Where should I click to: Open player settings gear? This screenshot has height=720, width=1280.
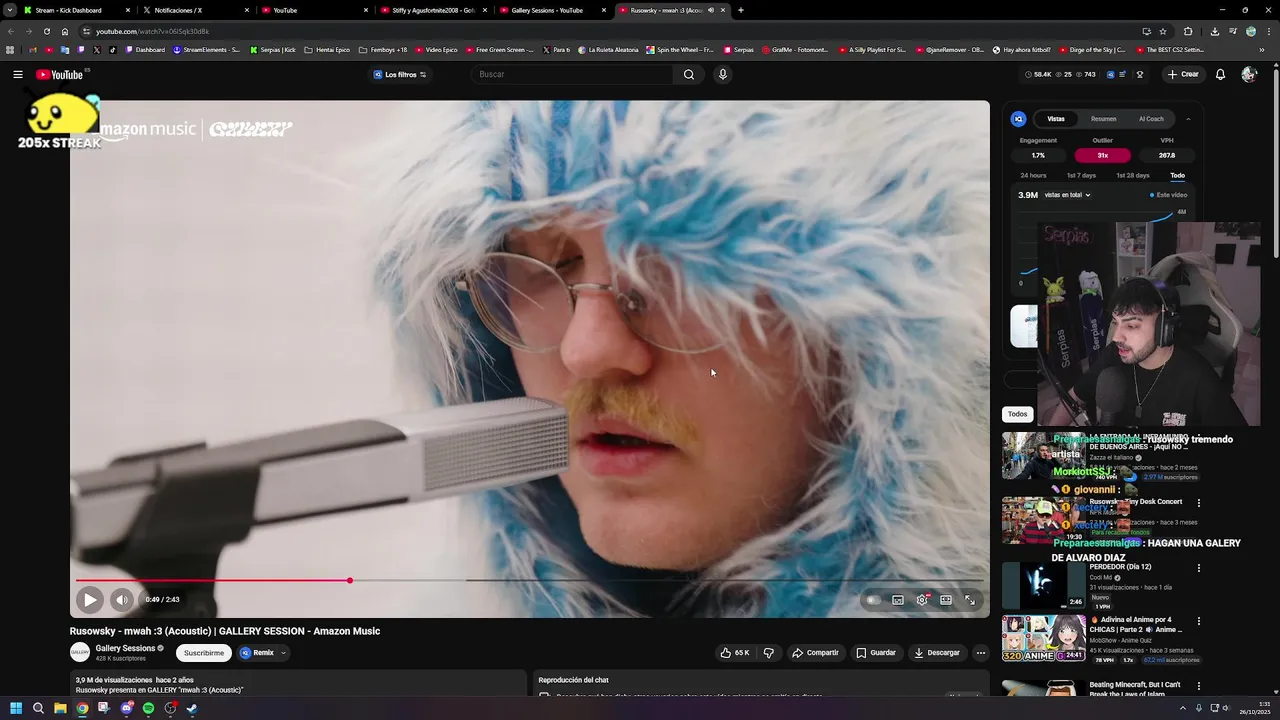point(922,600)
